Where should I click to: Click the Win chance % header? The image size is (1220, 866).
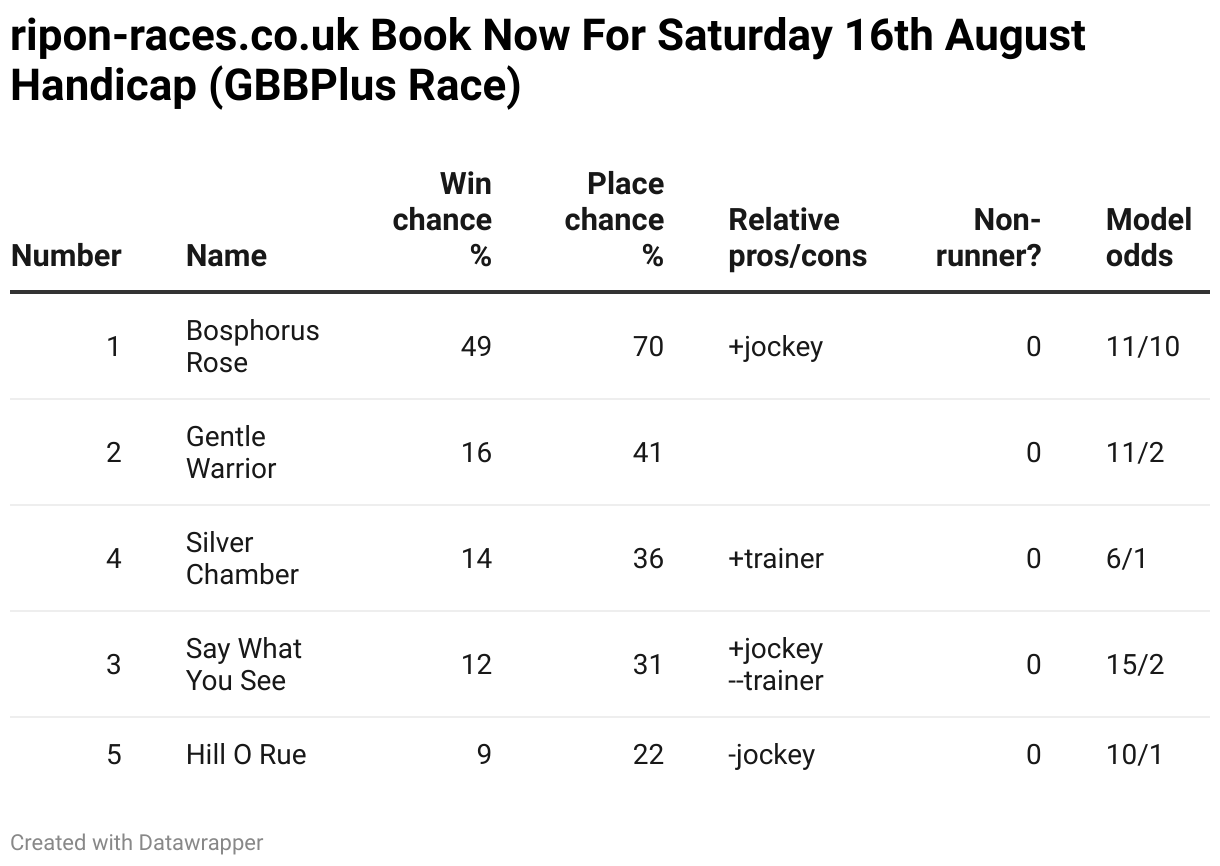click(442, 219)
